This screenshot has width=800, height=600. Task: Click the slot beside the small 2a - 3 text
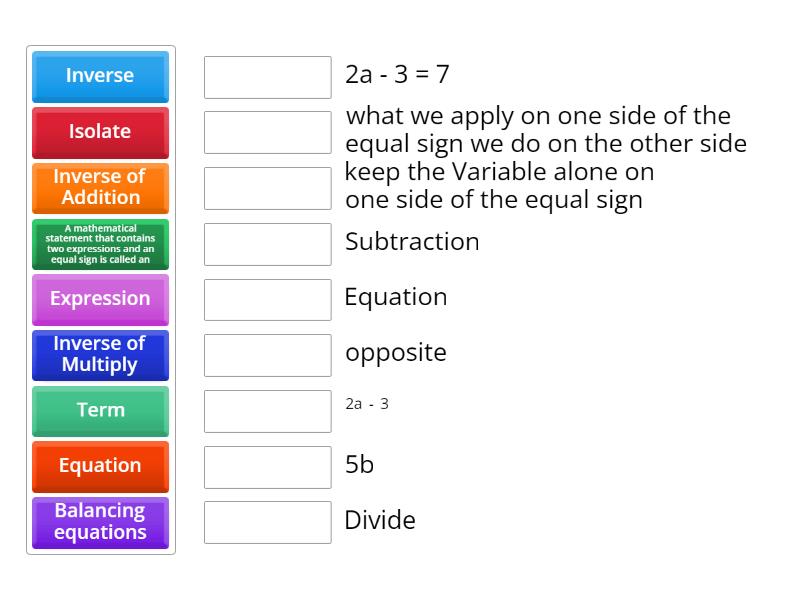click(267, 408)
